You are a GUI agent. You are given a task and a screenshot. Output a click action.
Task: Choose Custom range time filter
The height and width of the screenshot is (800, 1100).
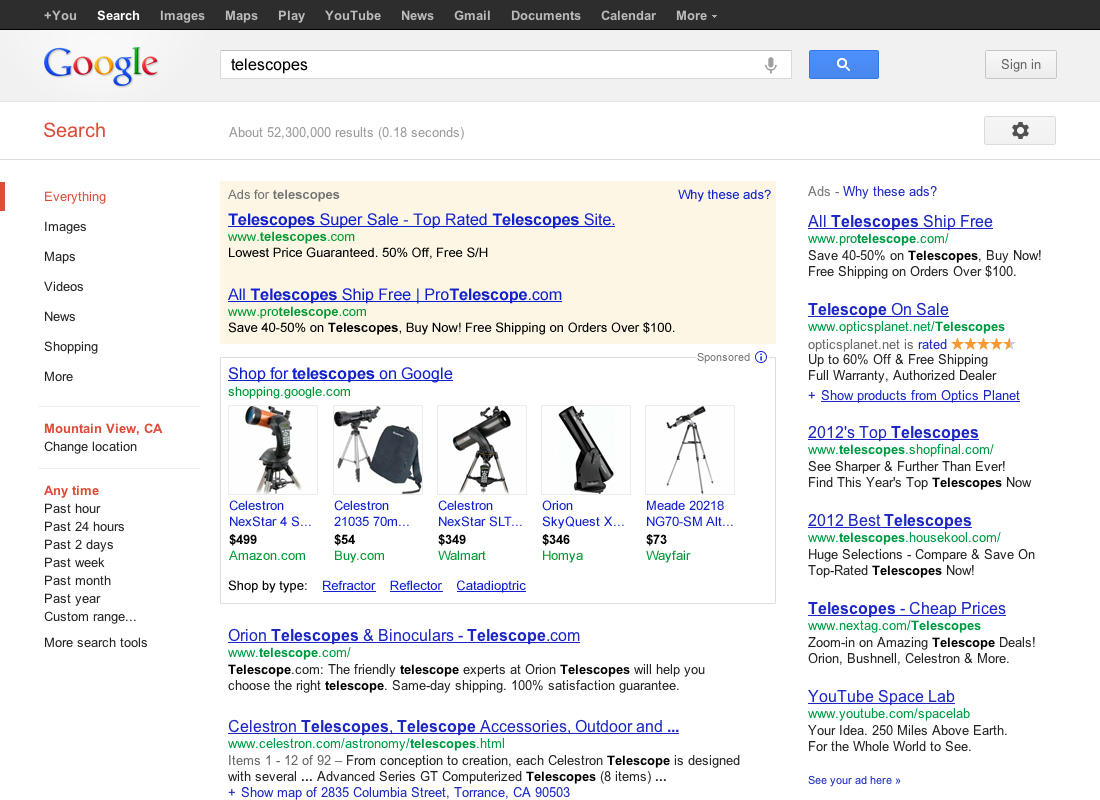(90, 617)
